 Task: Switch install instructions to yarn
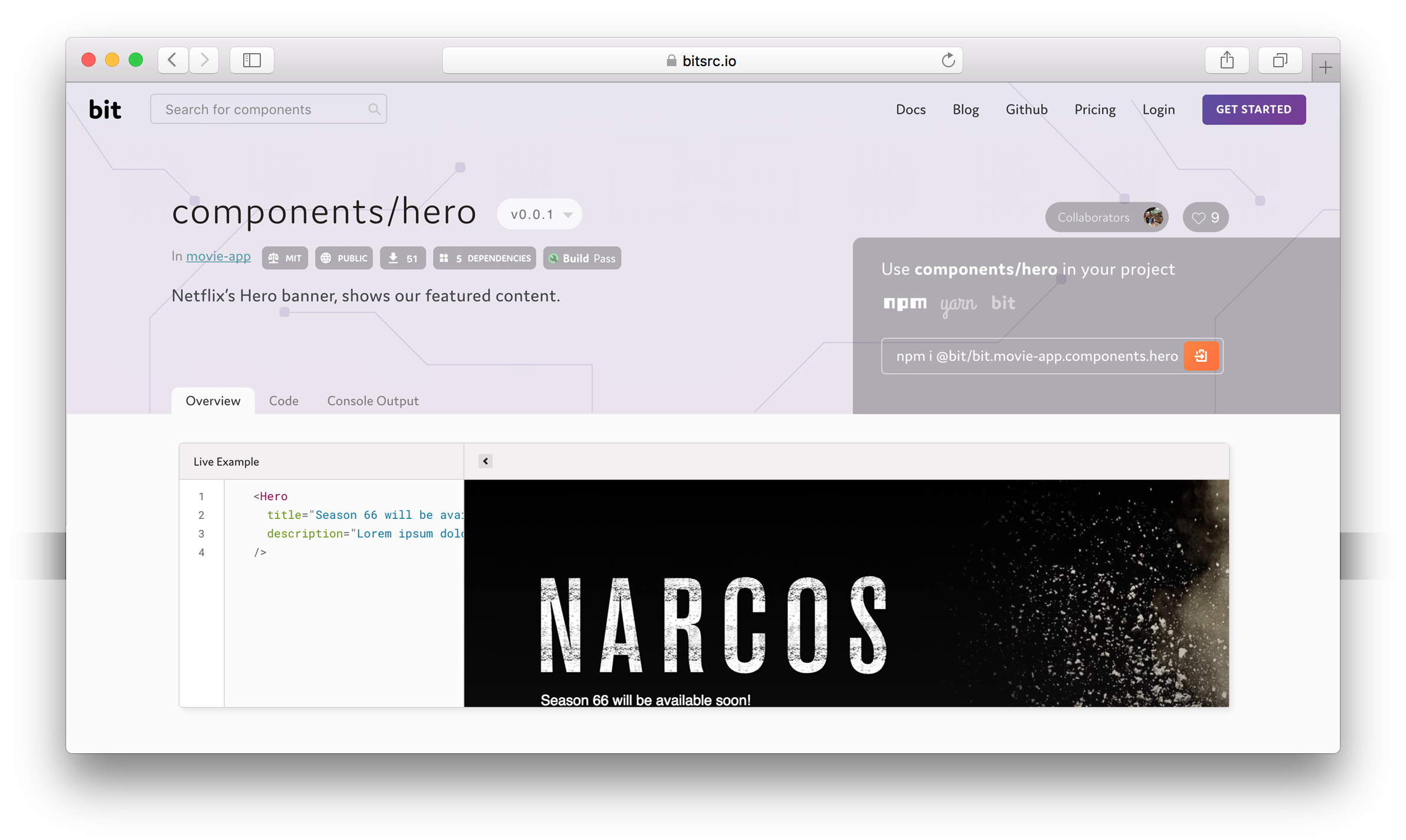click(957, 303)
